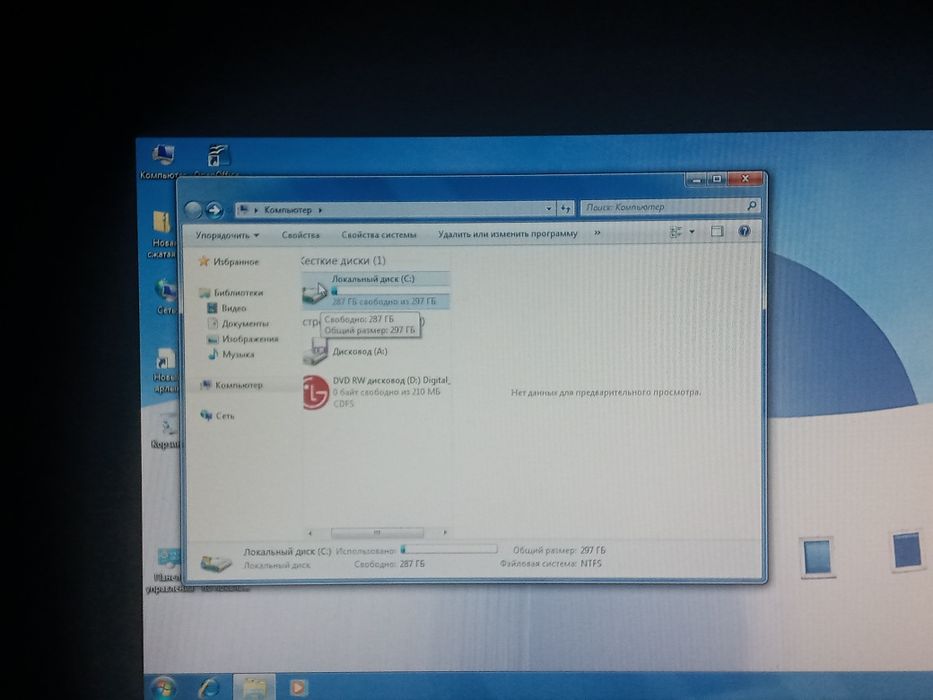The height and width of the screenshot is (700, 933).
Task: Refresh the Computer folder location
Action: (566, 208)
